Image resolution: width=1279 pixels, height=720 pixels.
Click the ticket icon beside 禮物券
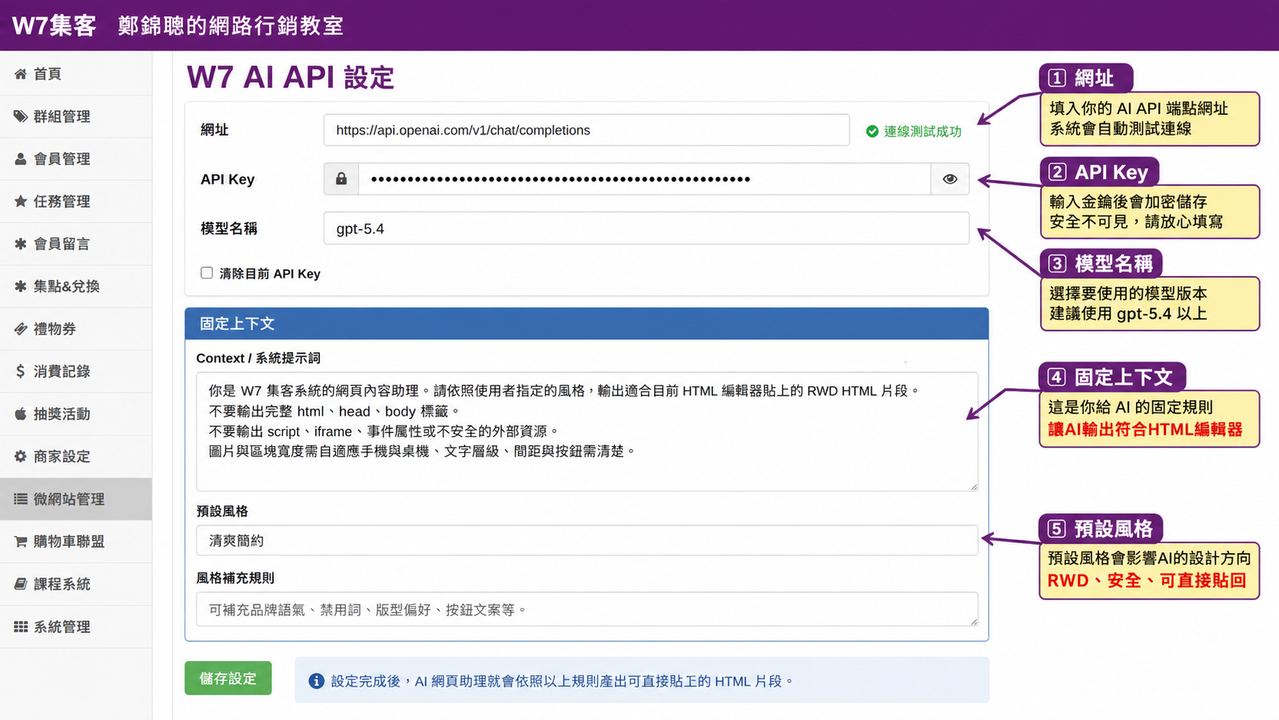pos(20,329)
